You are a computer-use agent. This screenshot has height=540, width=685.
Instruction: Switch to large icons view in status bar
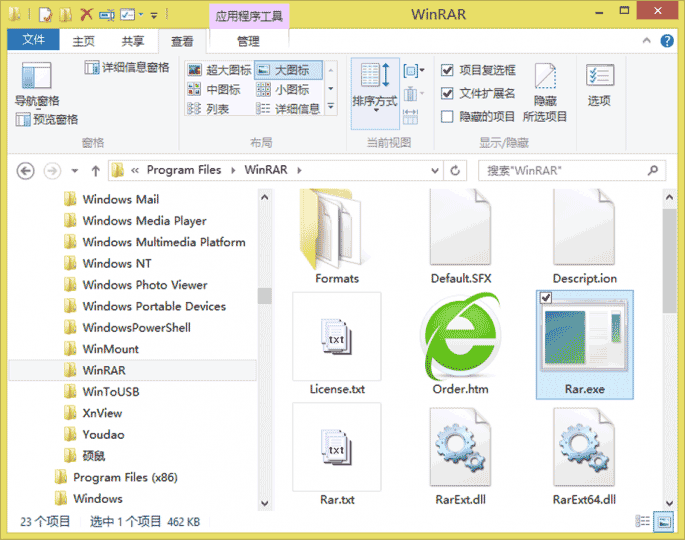pyautogui.click(x=664, y=522)
